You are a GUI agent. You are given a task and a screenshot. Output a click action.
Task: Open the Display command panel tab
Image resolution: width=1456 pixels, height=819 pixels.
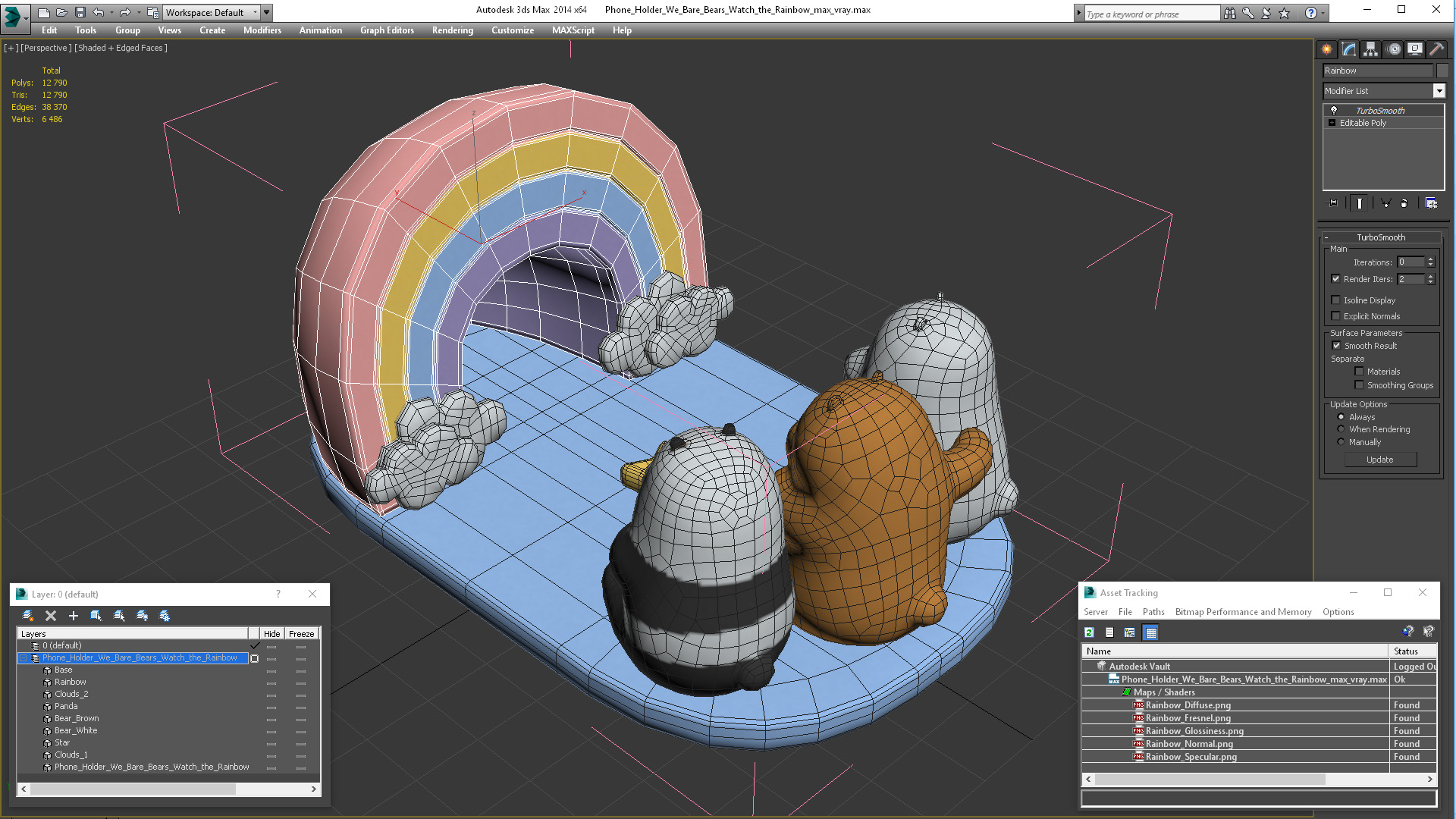(1415, 49)
